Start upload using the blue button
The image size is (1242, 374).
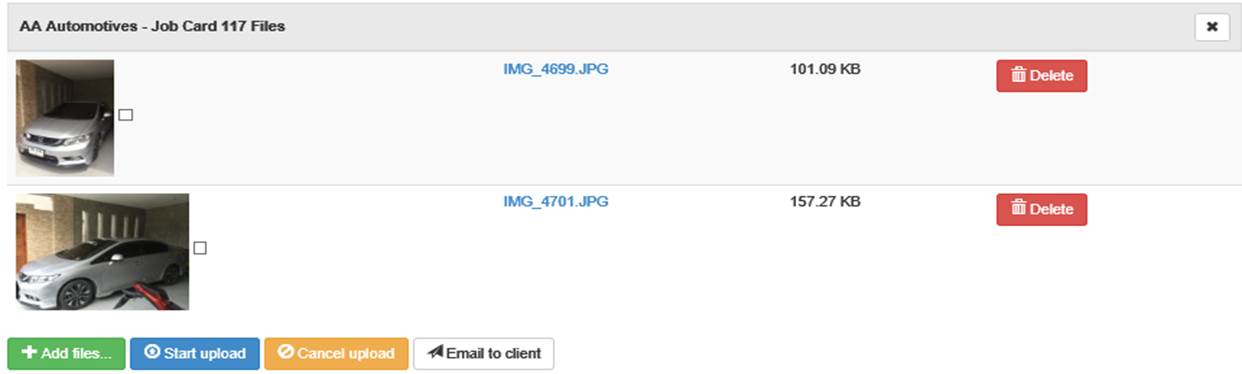195,353
